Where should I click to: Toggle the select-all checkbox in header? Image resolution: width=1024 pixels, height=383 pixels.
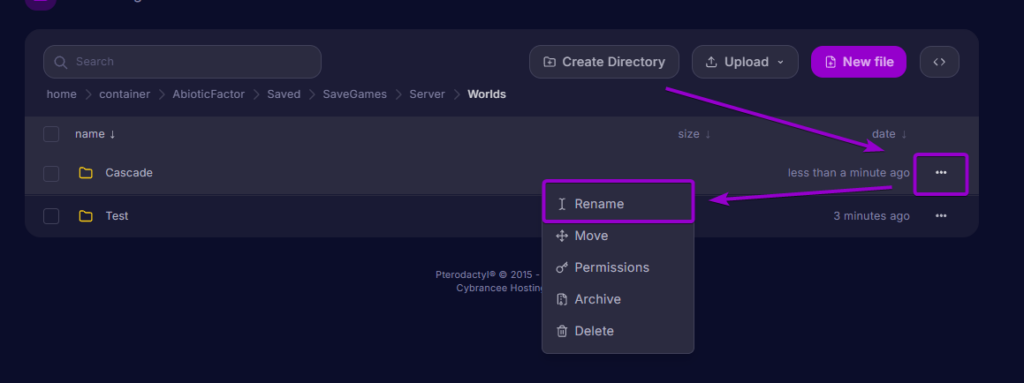point(51,134)
